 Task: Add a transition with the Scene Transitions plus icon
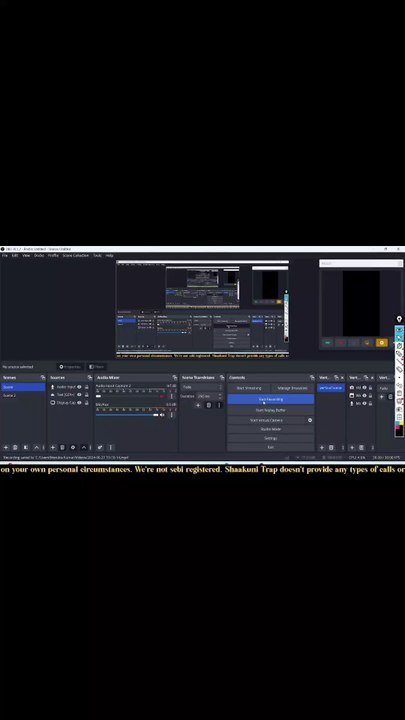(198, 405)
